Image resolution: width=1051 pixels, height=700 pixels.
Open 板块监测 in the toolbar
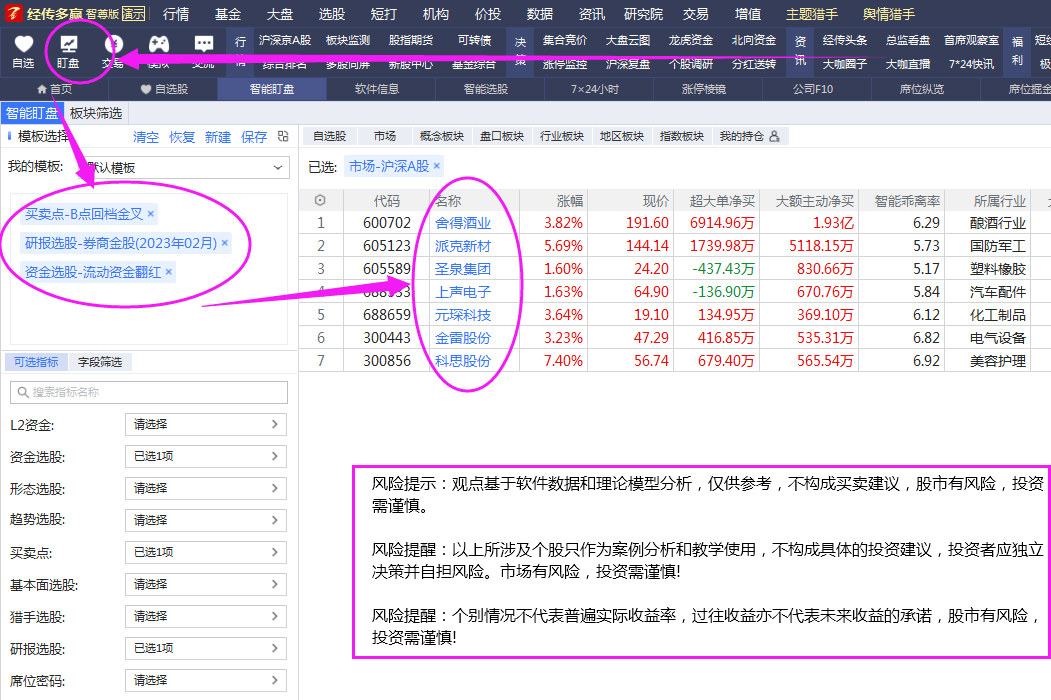[348, 40]
